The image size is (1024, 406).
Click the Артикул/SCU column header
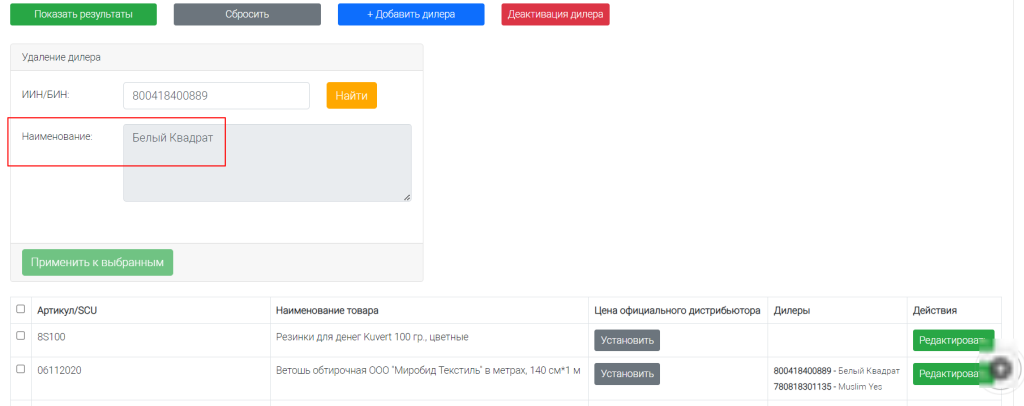pos(67,310)
